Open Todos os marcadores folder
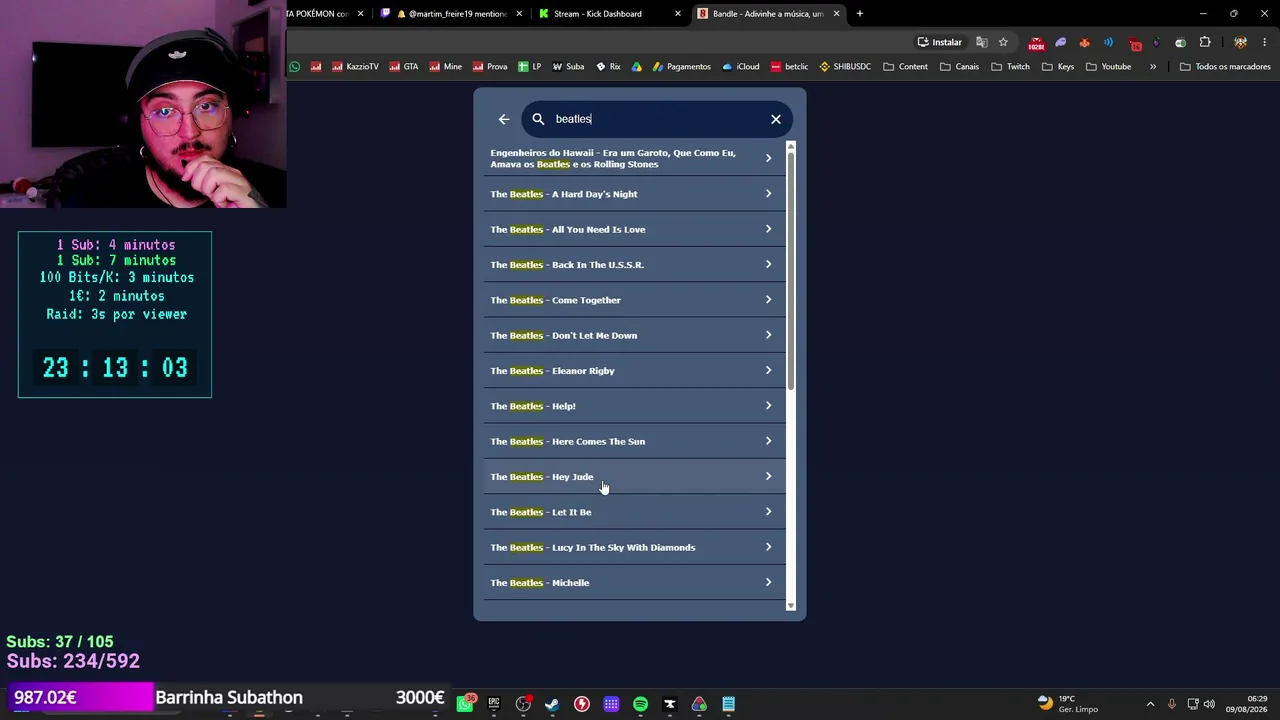1280x720 pixels. [x=1225, y=67]
